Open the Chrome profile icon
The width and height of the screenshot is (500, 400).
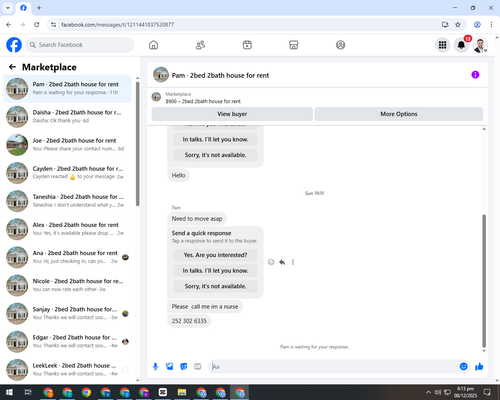click(477, 25)
